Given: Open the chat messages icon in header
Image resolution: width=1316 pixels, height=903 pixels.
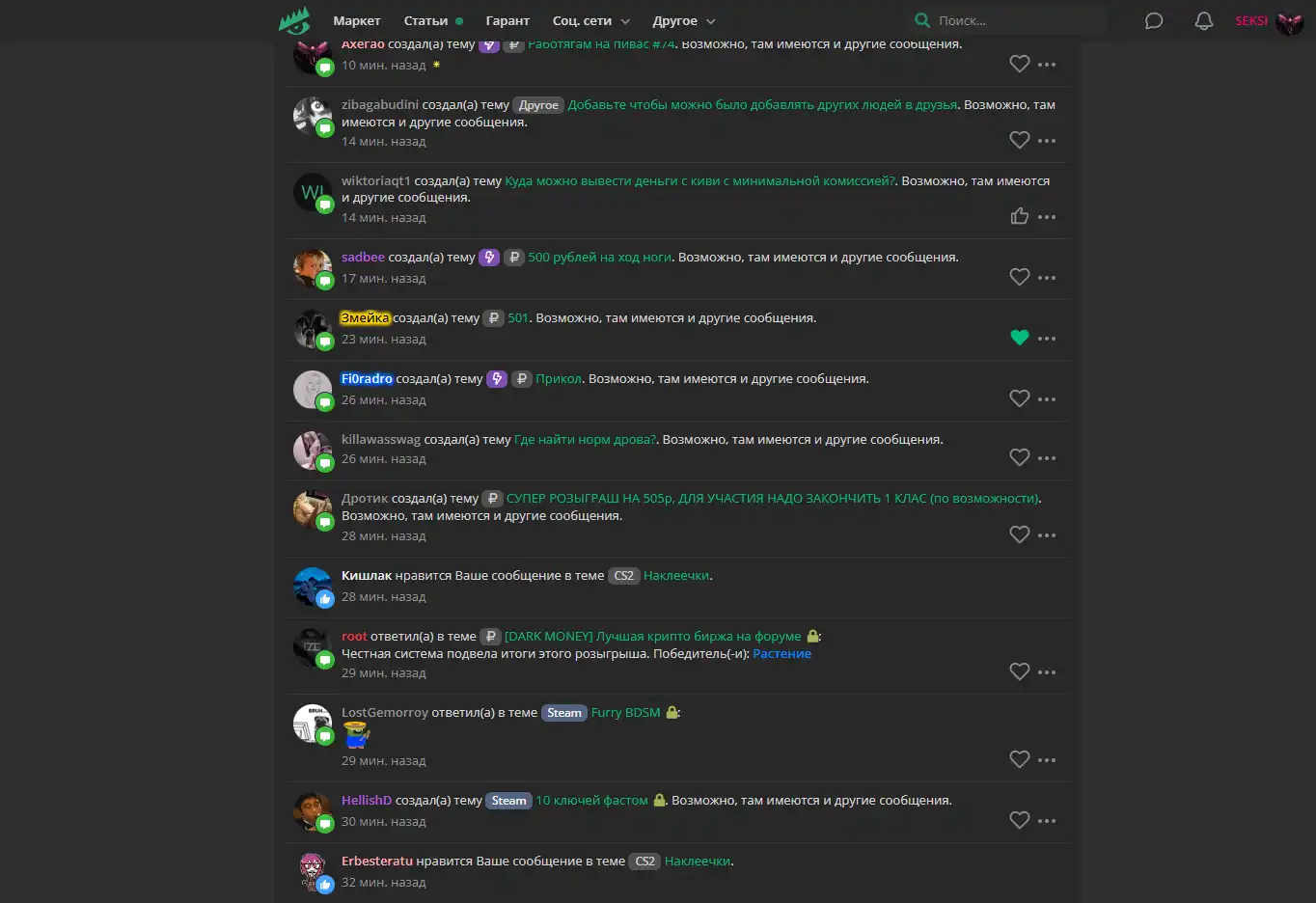Looking at the screenshot, I should tap(1154, 20).
